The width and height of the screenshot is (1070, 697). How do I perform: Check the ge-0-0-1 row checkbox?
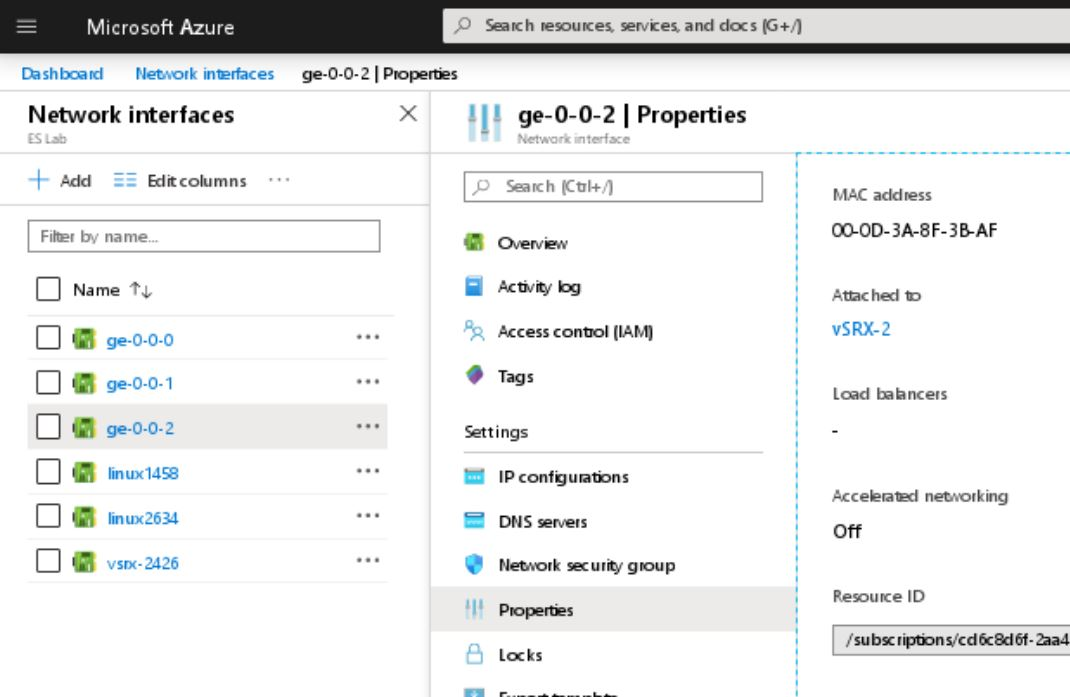[x=48, y=382]
